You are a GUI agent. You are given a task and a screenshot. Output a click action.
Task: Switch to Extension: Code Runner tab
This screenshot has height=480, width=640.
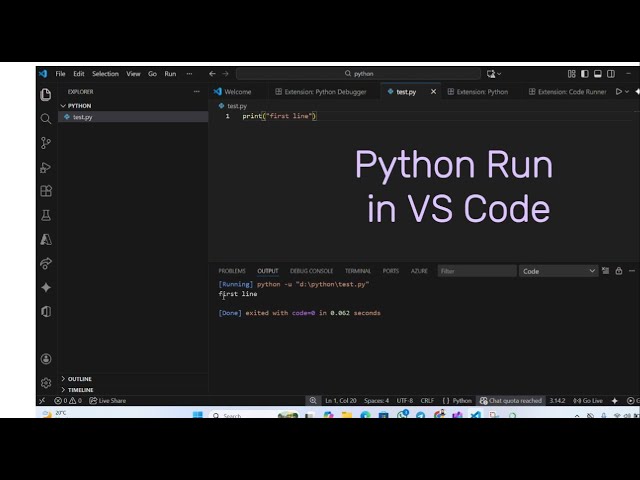point(567,92)
